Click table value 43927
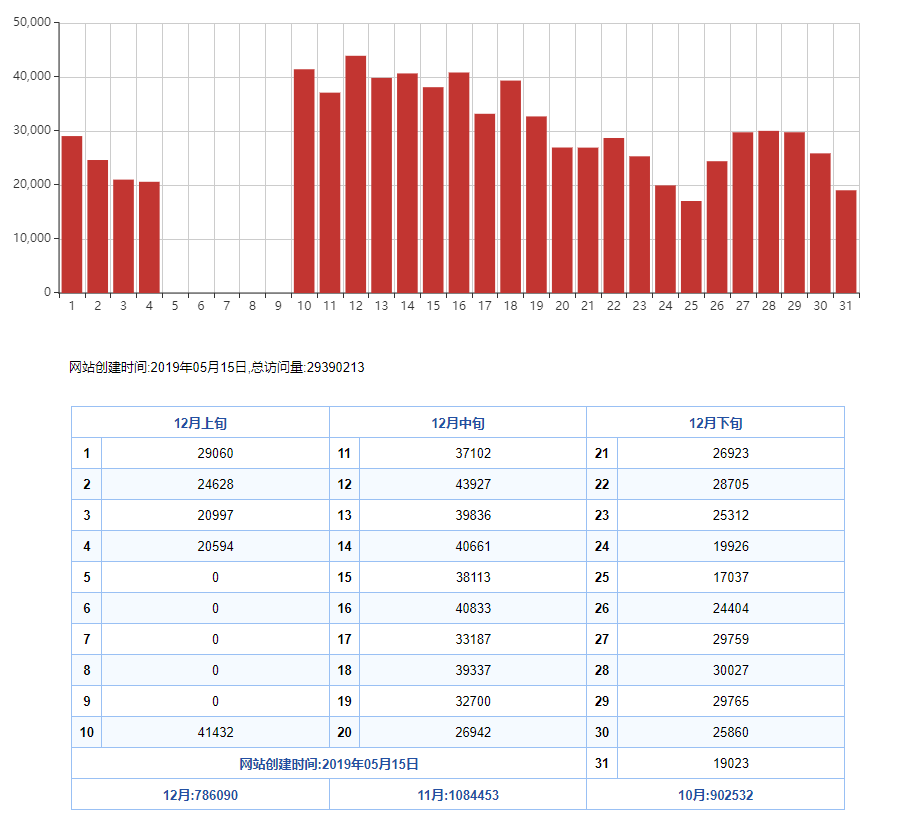The image size is (915, 813). 473,484
